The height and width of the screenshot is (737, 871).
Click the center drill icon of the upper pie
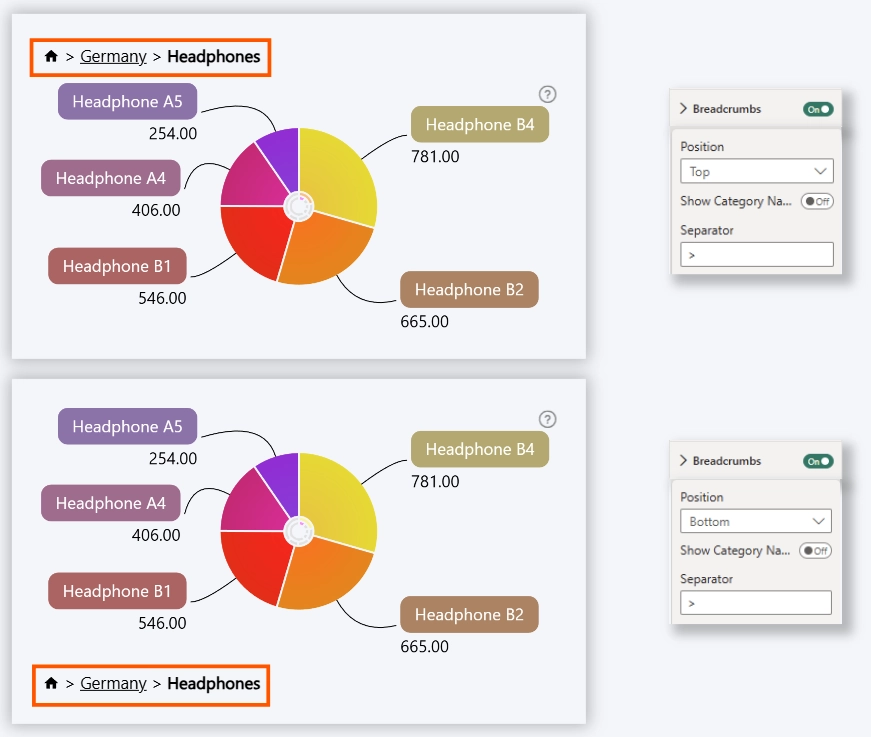click(x=298, y=207)
